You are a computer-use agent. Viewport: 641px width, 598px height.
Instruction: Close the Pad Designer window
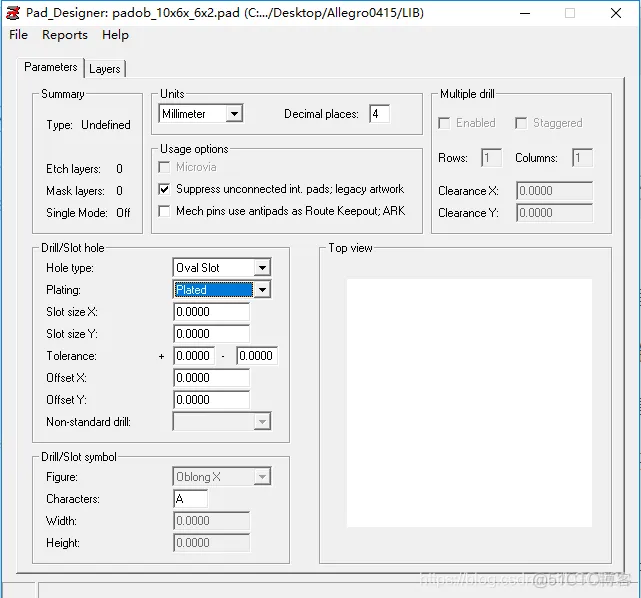[616, 13]
